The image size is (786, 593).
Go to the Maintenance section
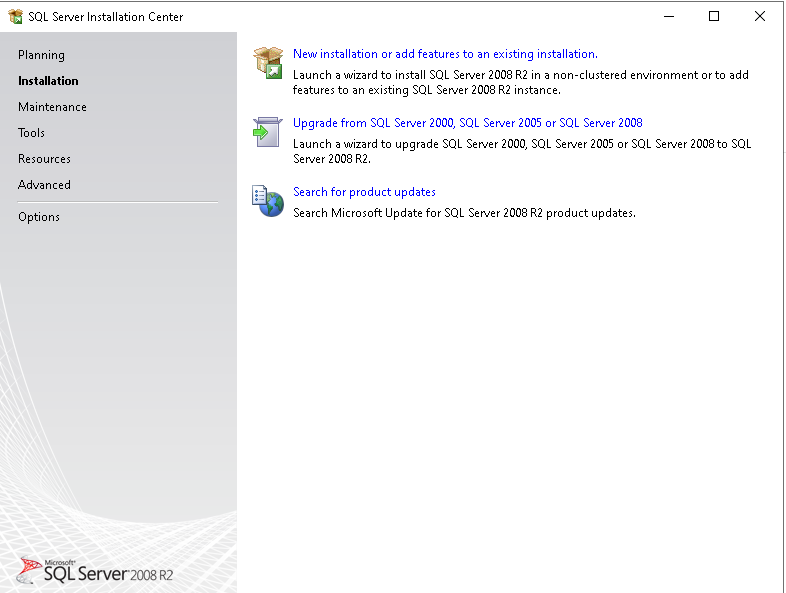pyautogui.click(x=52, y=107)
